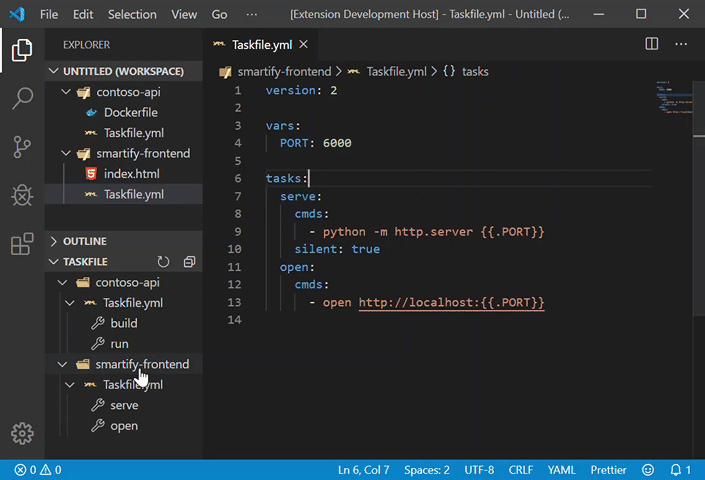705x480 pixels.
Task: Open the Extensions view icon
Action: [x=22, y=244]
